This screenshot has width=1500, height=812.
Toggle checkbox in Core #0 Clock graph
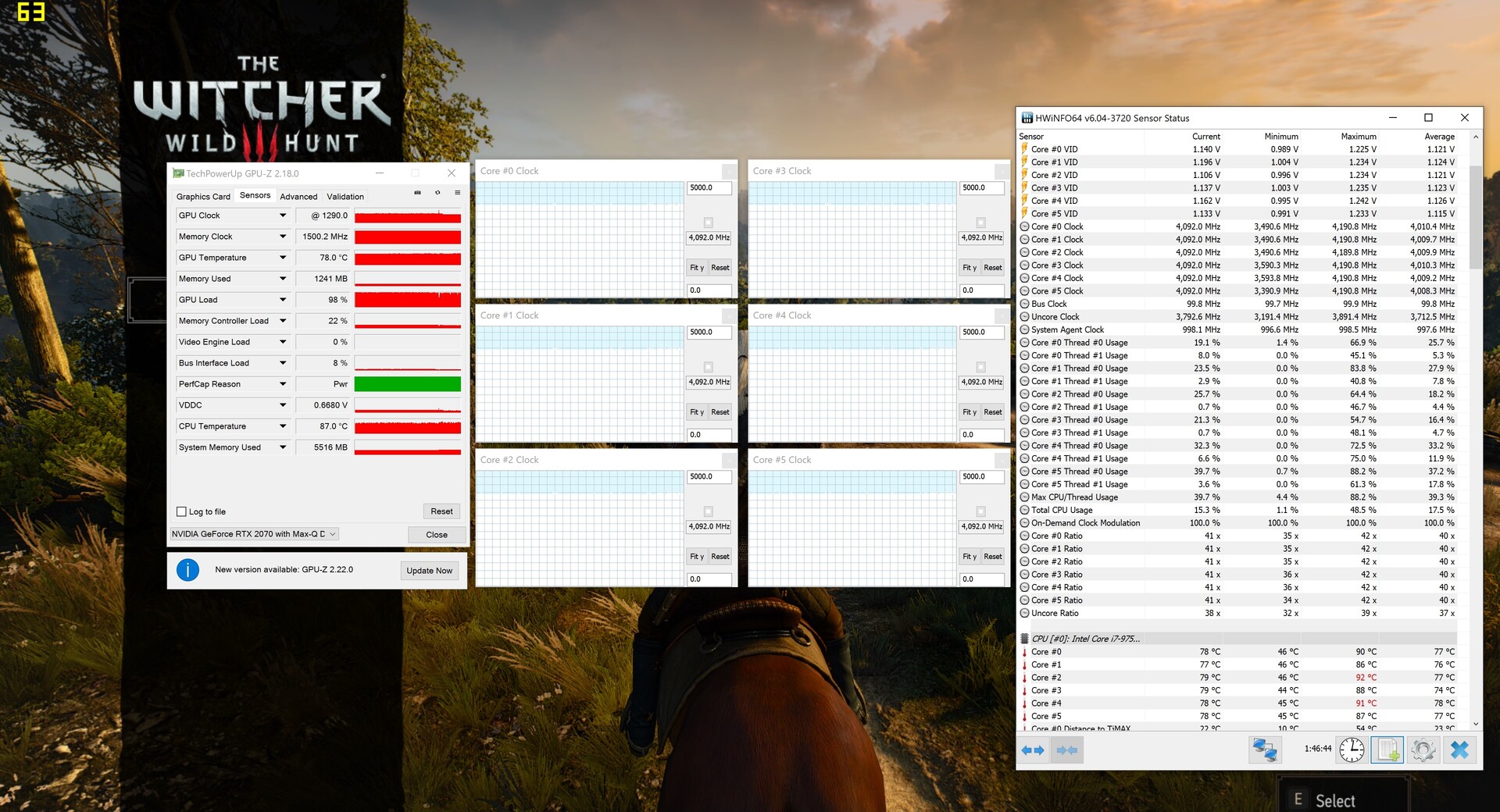(x=708, y=223)
